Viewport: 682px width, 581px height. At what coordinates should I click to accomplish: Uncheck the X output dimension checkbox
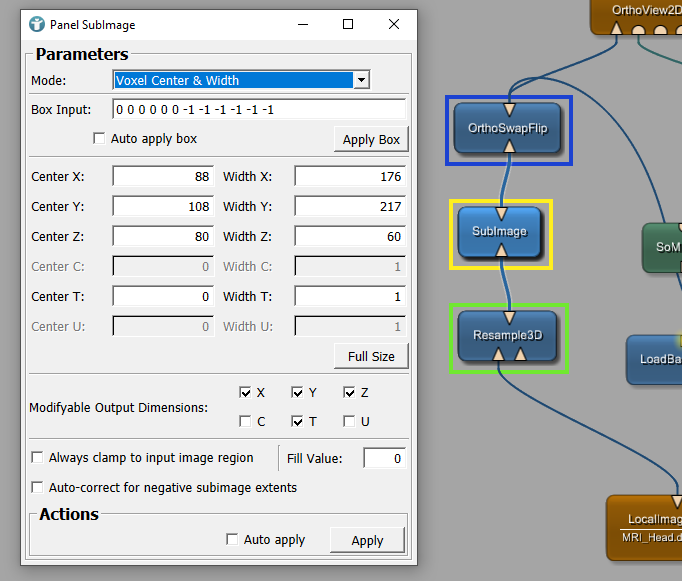(246, 393)
